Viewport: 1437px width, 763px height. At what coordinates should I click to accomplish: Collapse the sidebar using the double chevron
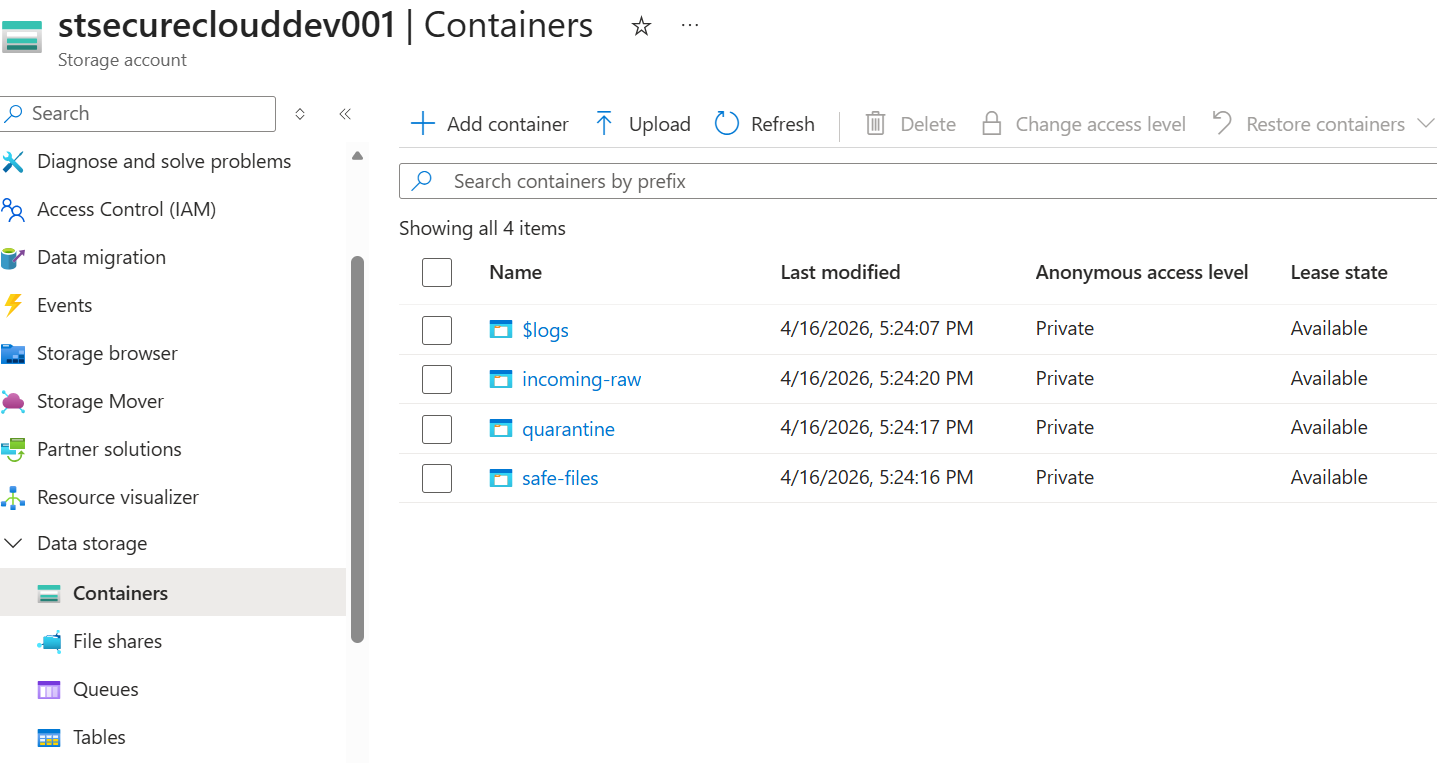coord(345,114)
